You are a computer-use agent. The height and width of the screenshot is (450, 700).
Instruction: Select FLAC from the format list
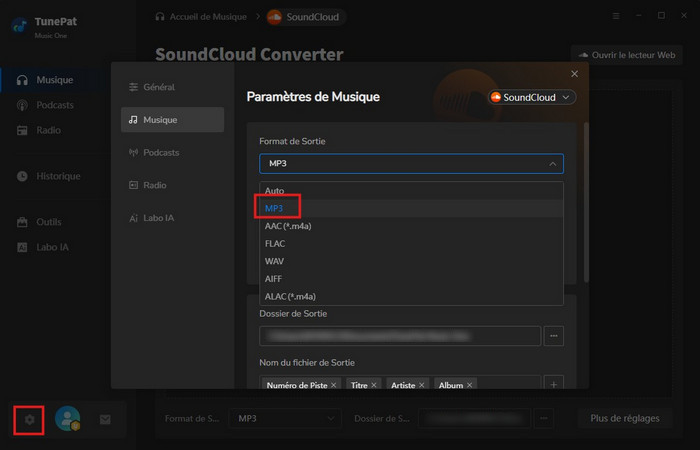tap(275, 243)
